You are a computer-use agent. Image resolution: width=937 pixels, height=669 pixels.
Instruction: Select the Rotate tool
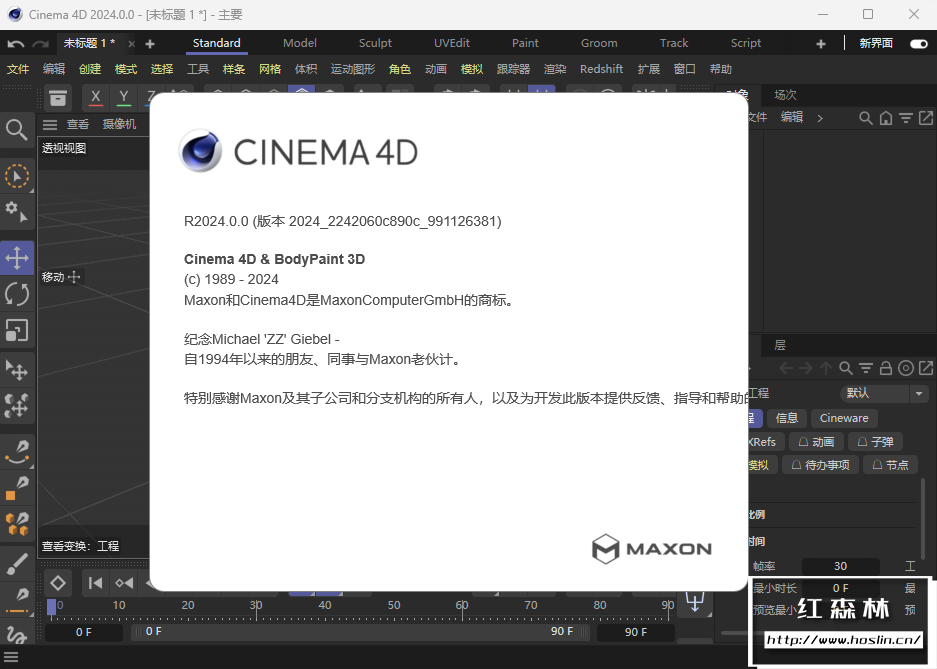(x=17, y=294)
